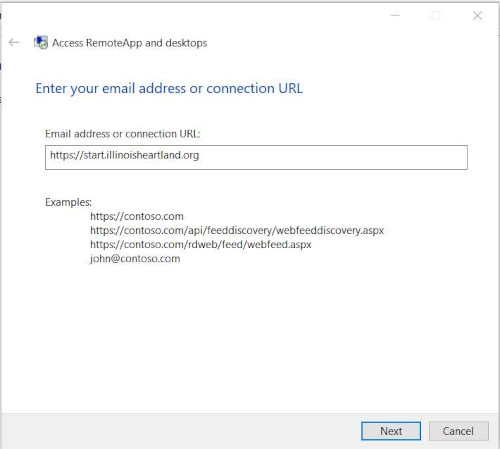Cancel the connection setup wizard
500x449 pixels.
[459, 431]
